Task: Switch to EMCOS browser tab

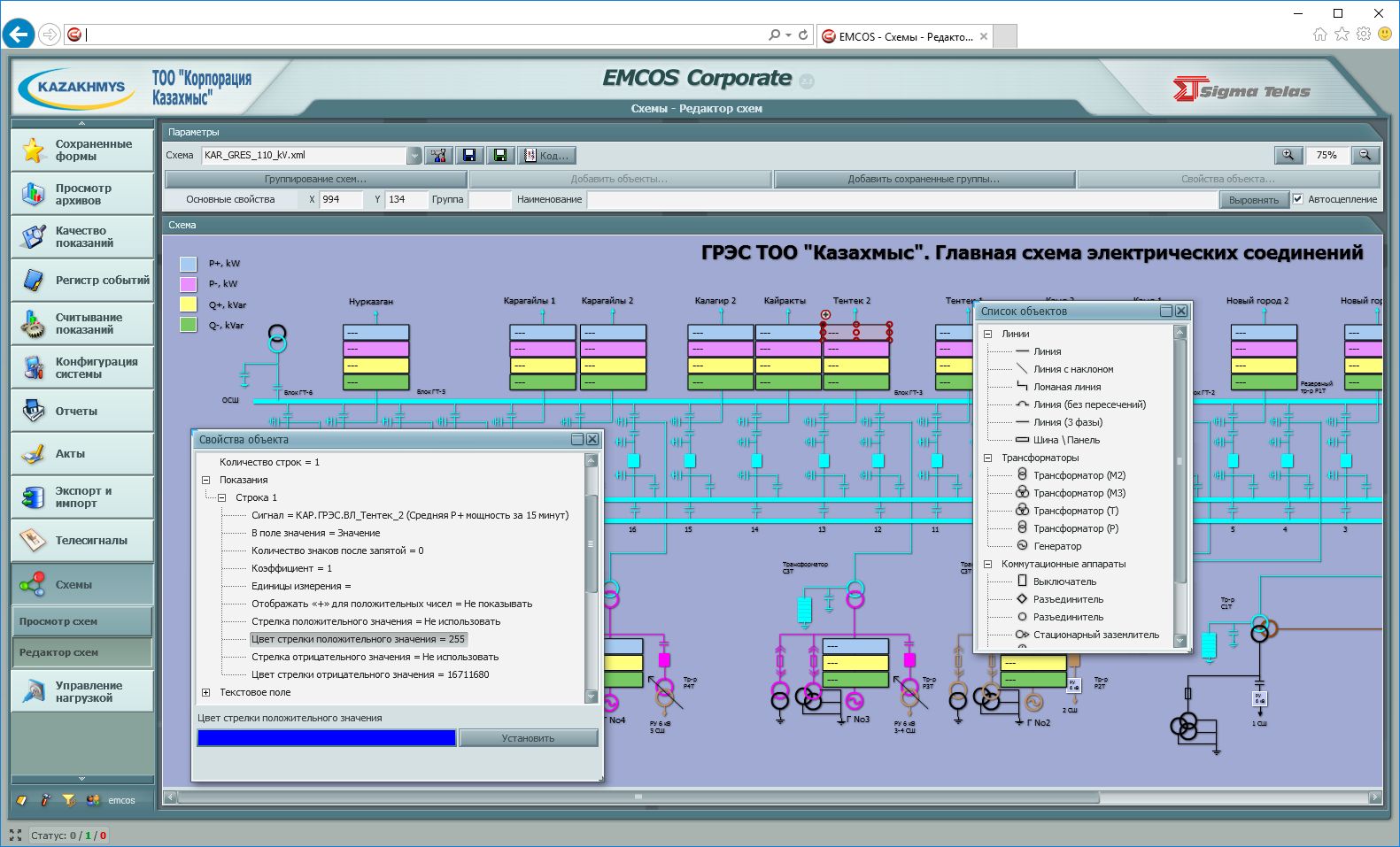Action: (905, 36)
